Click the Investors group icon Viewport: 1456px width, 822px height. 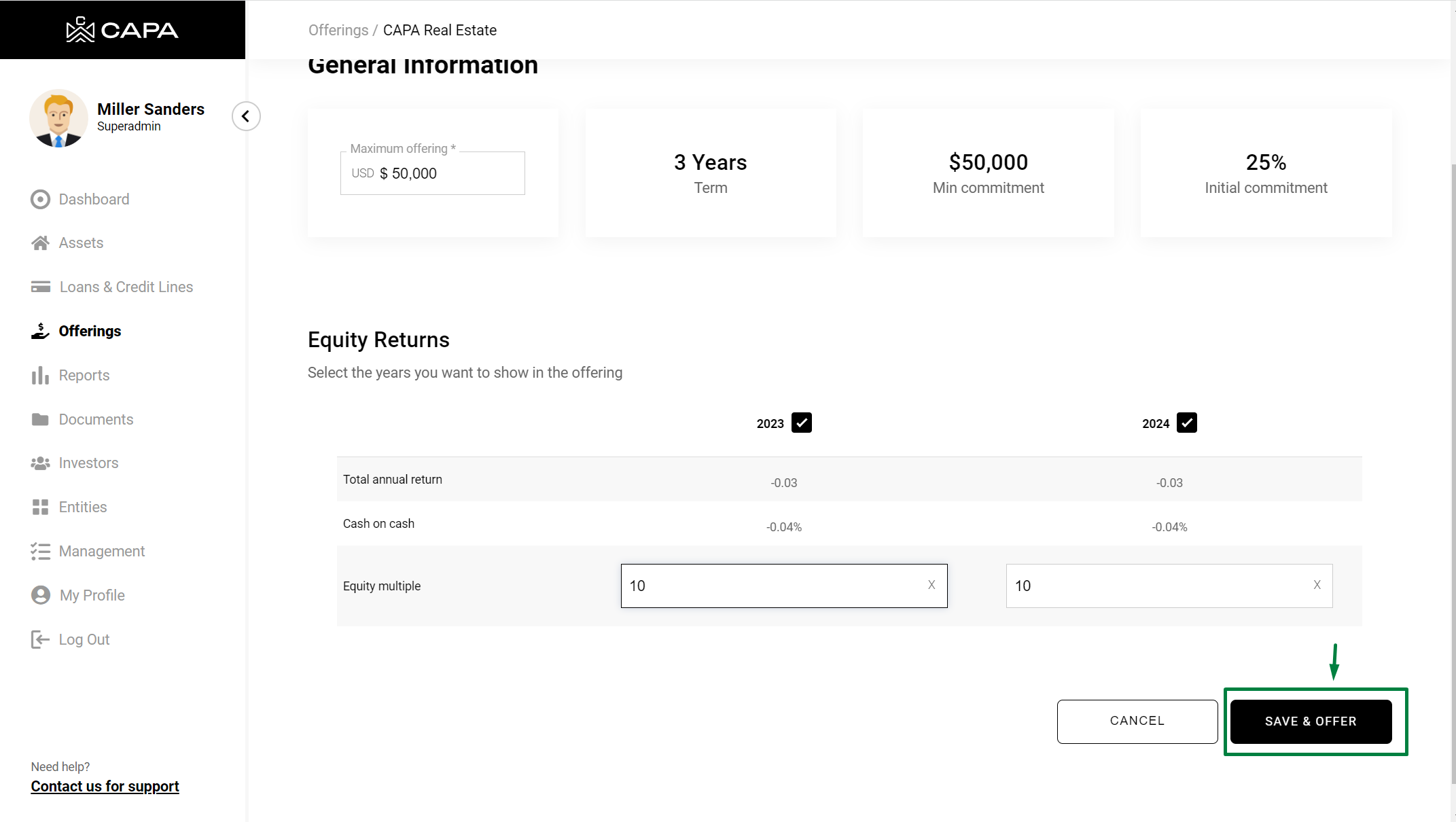40,463
